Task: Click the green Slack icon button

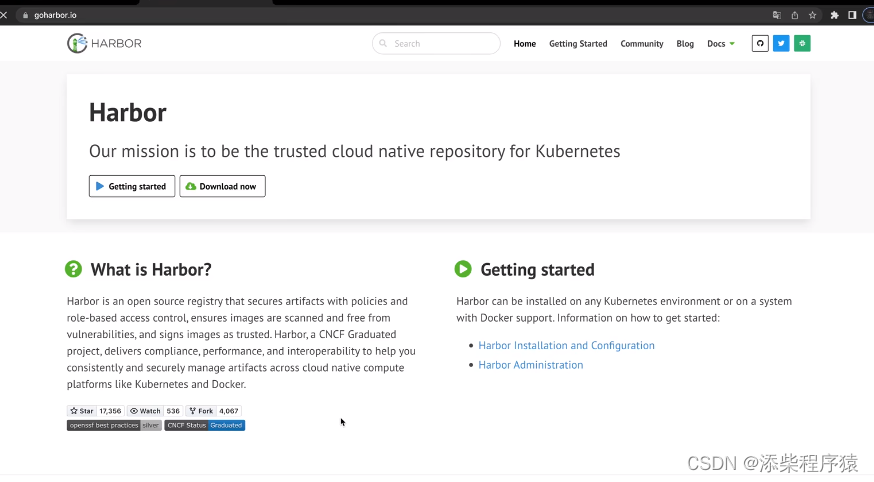Action: 802,43
